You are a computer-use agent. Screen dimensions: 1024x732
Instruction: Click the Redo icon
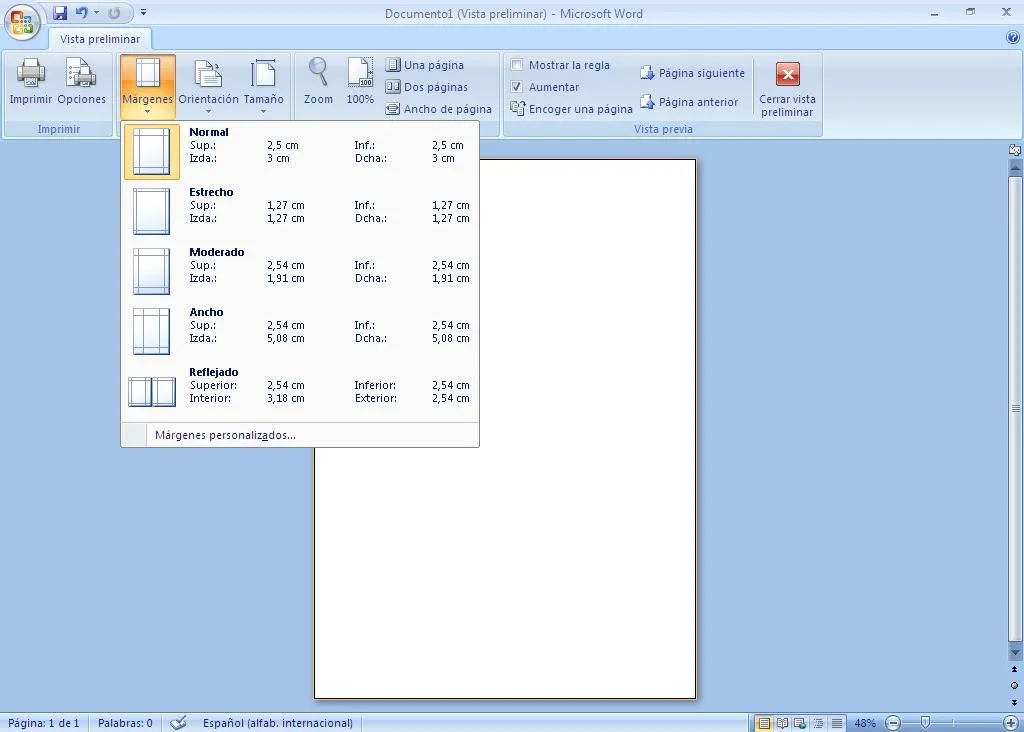pos(114,12)
